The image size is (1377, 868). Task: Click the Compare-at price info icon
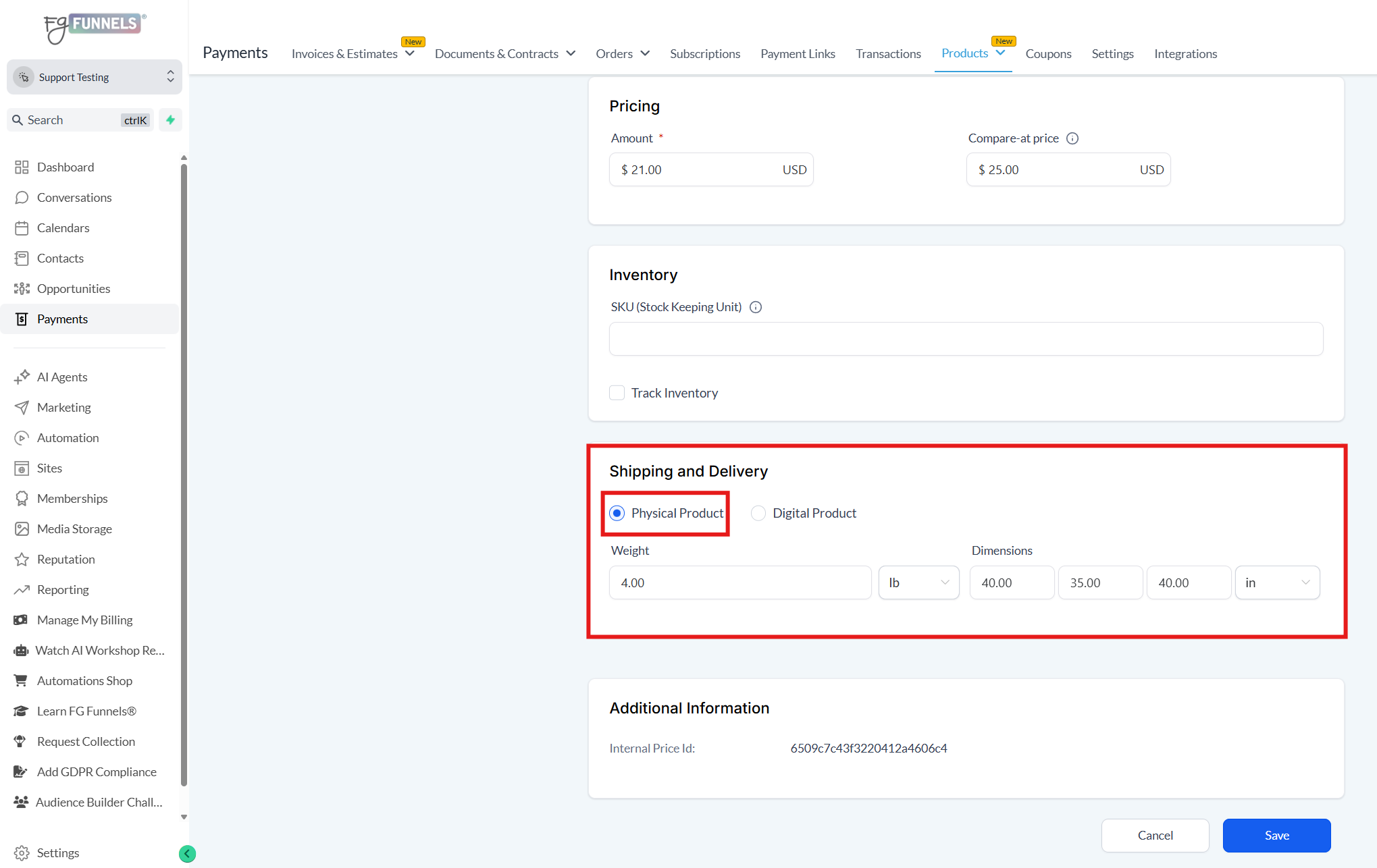coord(1072,138)
